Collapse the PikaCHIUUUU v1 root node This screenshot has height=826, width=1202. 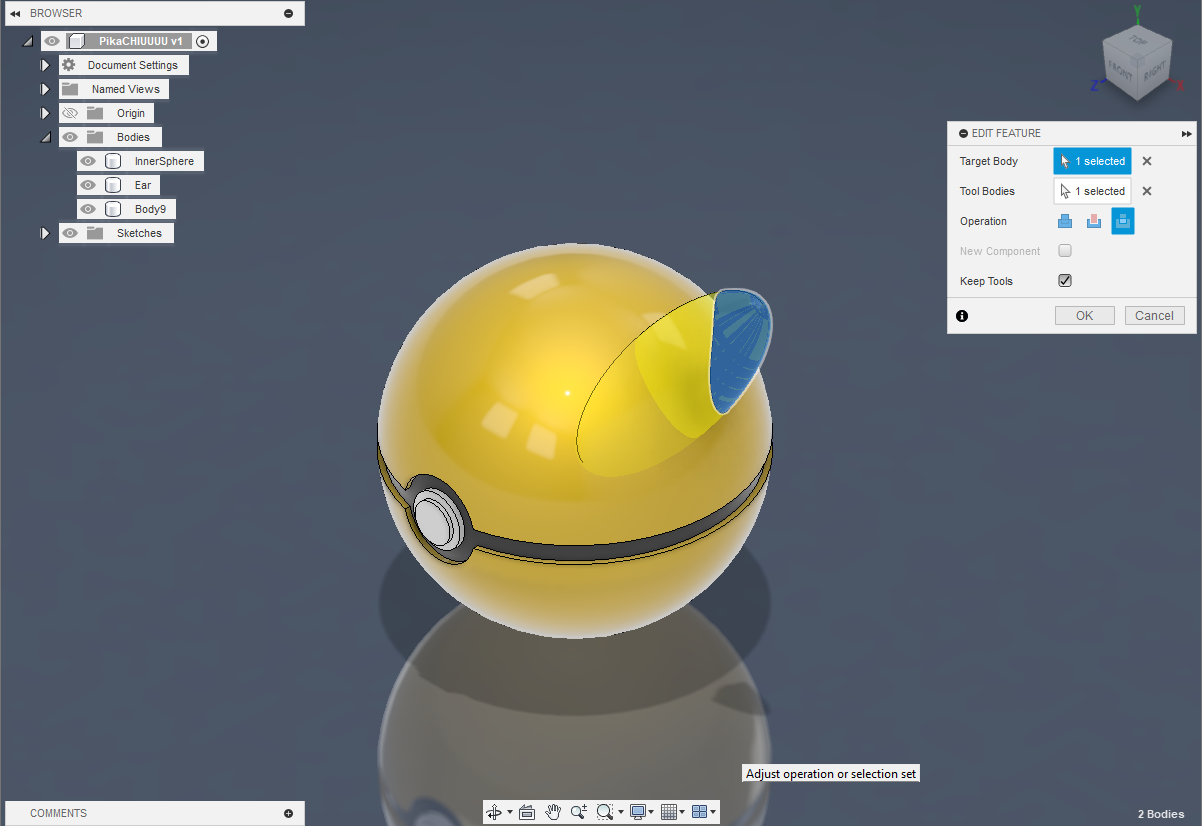click(x=27, y=41)
